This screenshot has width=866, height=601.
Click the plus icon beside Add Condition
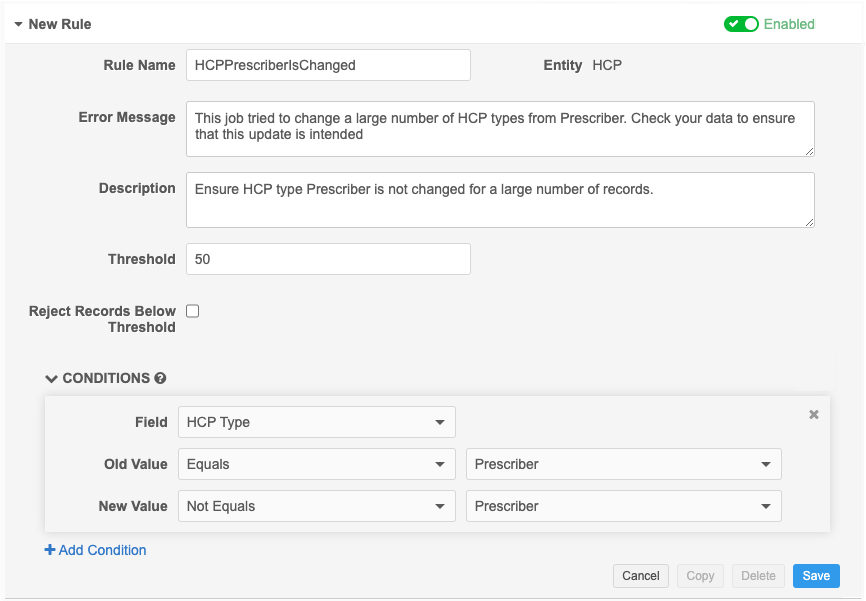click(x=50, y=550)
